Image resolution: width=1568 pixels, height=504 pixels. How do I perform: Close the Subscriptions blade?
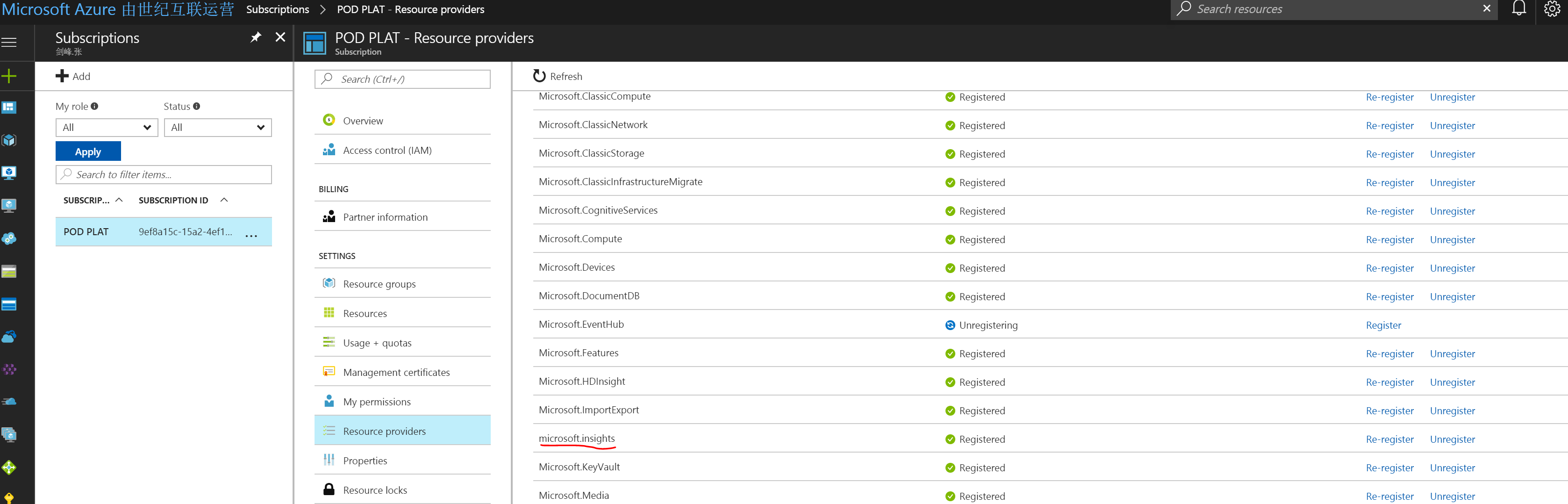280,38
